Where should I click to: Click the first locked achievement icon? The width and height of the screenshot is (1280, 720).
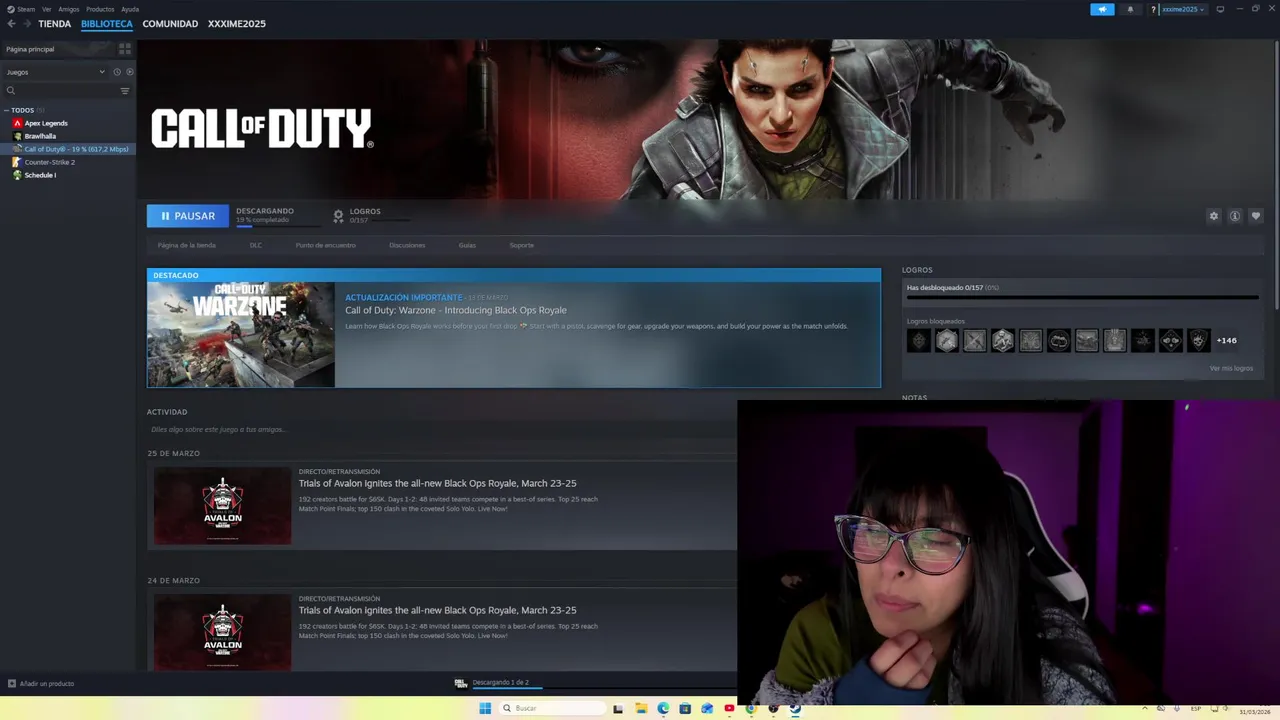(x=918, y=341)
